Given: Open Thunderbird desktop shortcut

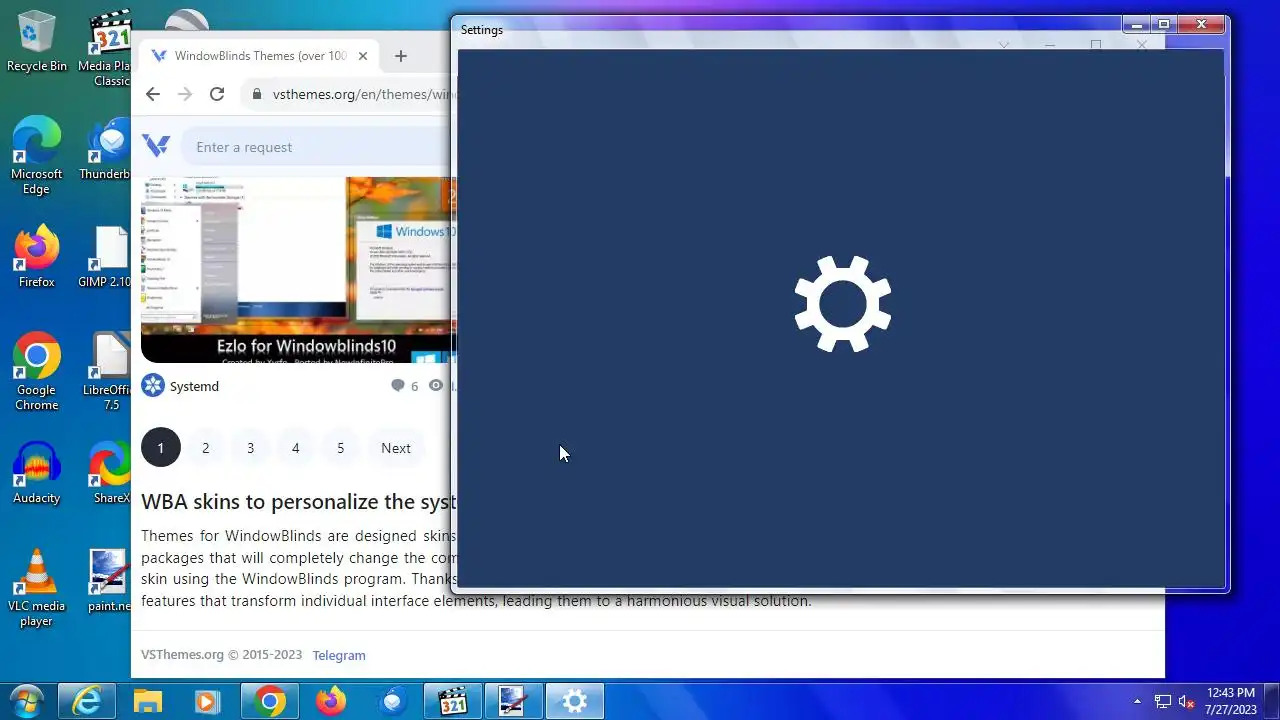Looking at the screenshot, I should (x=106, y=150).
